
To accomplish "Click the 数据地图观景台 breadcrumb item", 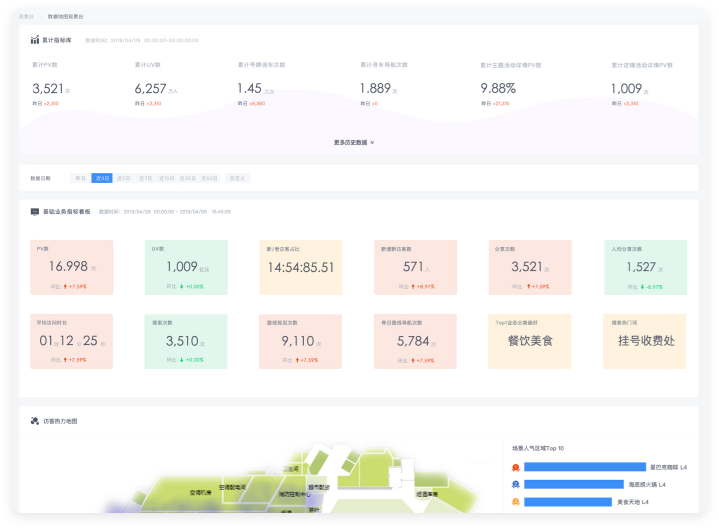I will pos(66,17).
